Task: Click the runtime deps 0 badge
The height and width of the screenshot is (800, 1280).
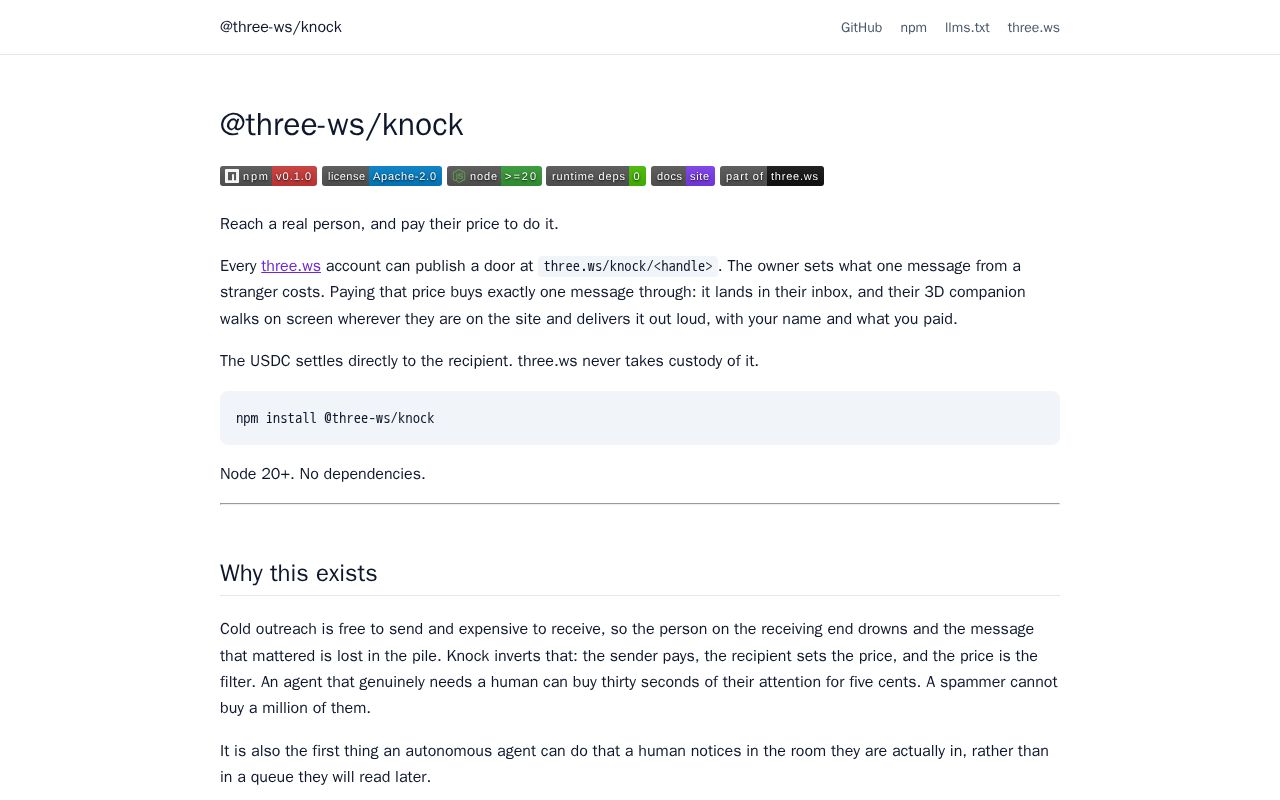Action: [596, 176]
